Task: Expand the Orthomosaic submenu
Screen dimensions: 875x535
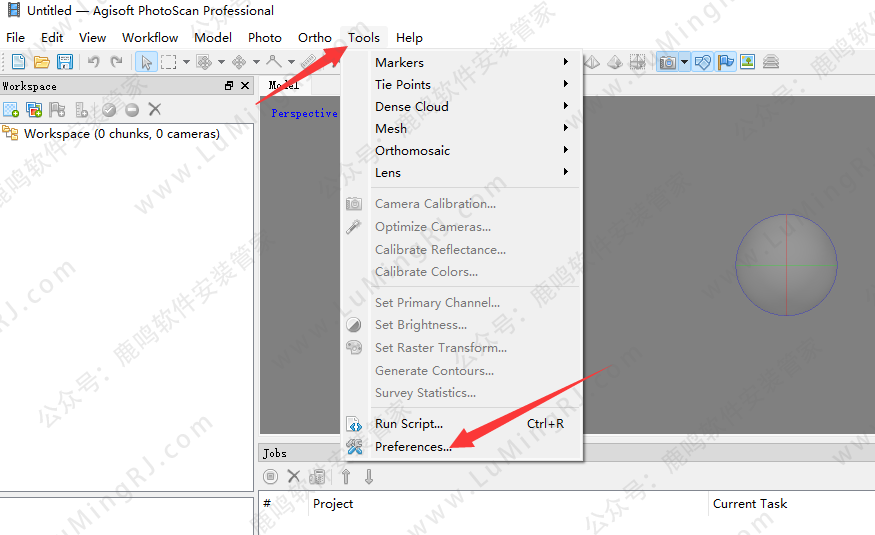Action: (x=462, y=150)
